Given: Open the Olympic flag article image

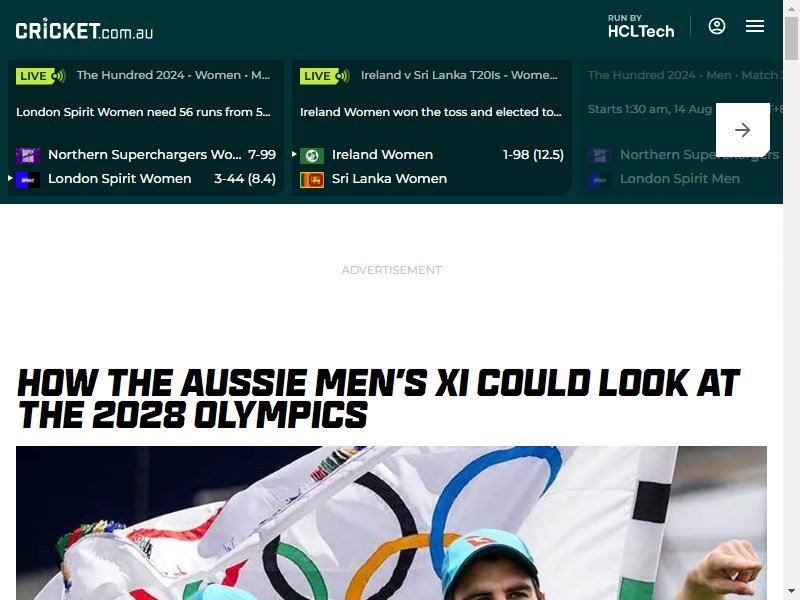Looking at the screenshot, I should (x=391, y=523).
